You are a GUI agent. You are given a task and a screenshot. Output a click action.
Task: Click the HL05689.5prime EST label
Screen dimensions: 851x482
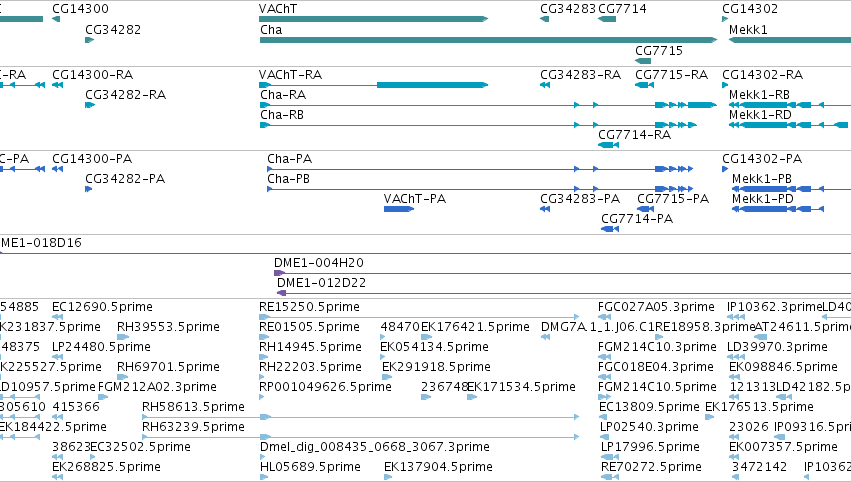point(310,467)
